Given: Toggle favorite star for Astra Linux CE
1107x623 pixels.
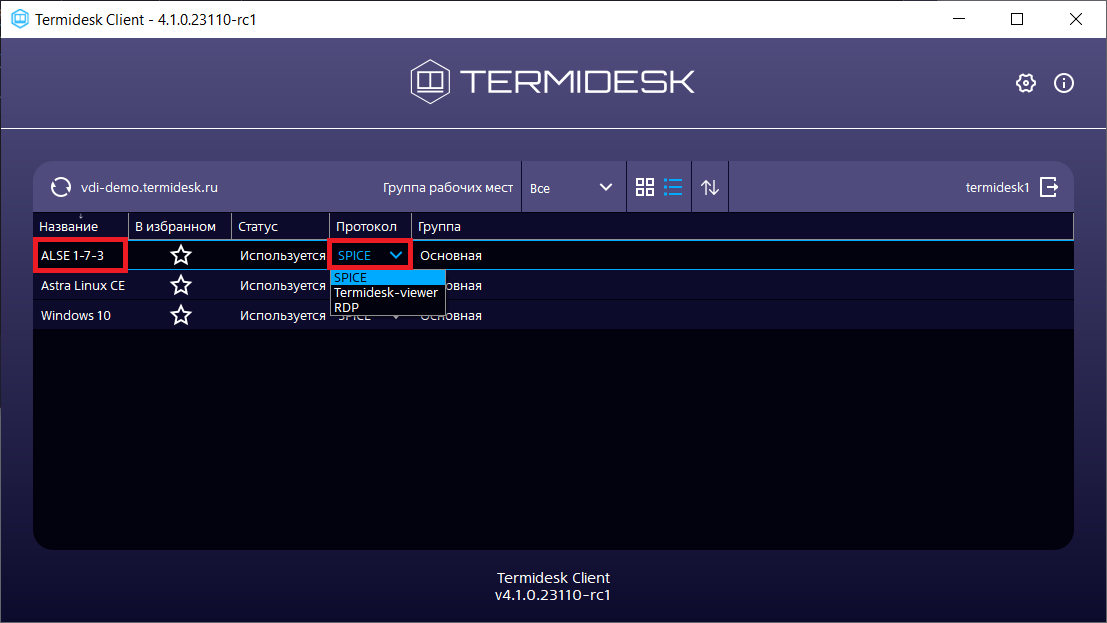Looking at the screenshot, I should click(181, 286).
